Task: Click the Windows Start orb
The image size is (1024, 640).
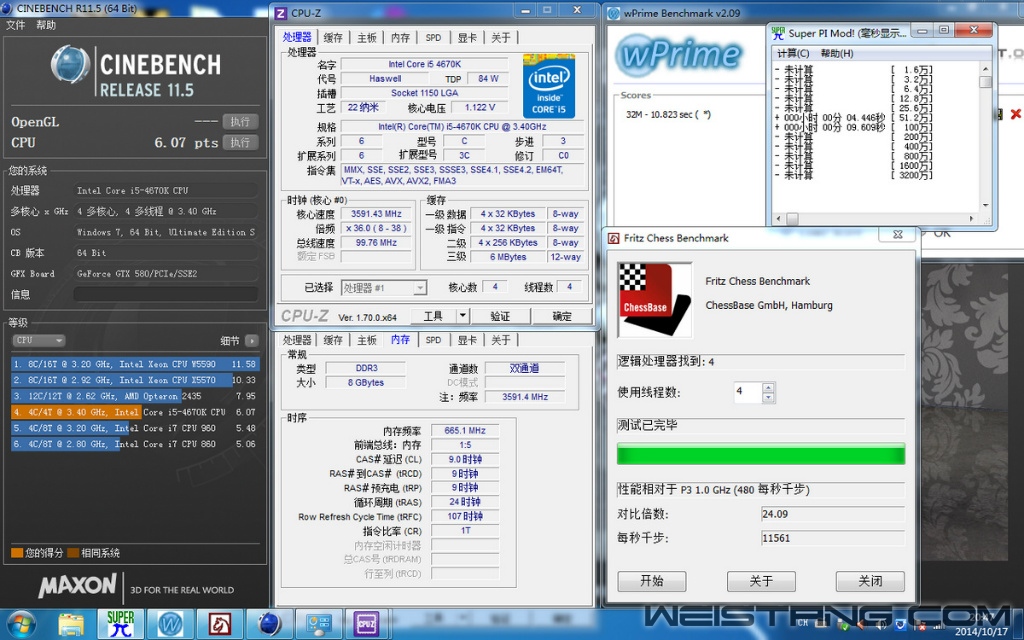Action: (x=21, y=623)
